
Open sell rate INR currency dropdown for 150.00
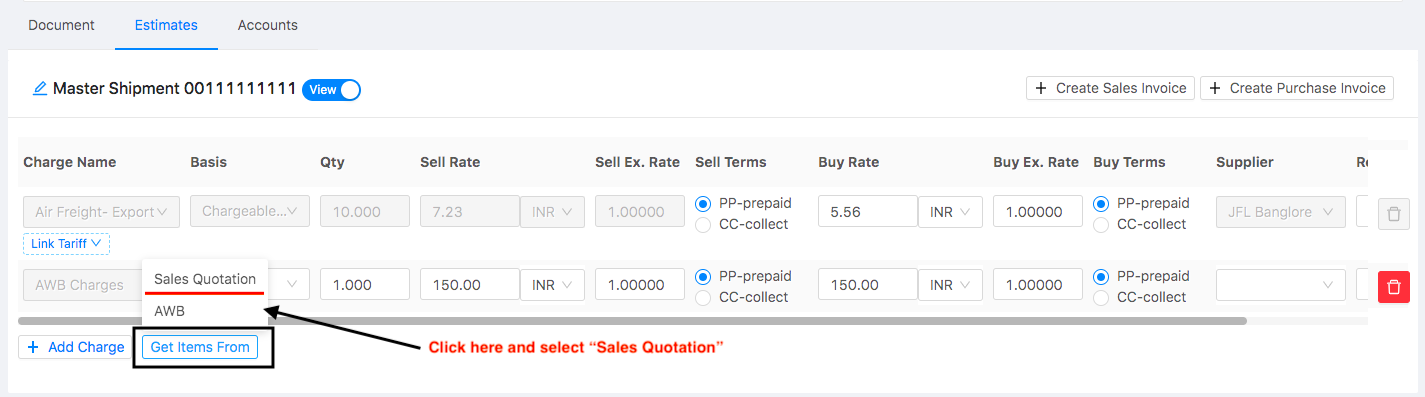(552, 285)
